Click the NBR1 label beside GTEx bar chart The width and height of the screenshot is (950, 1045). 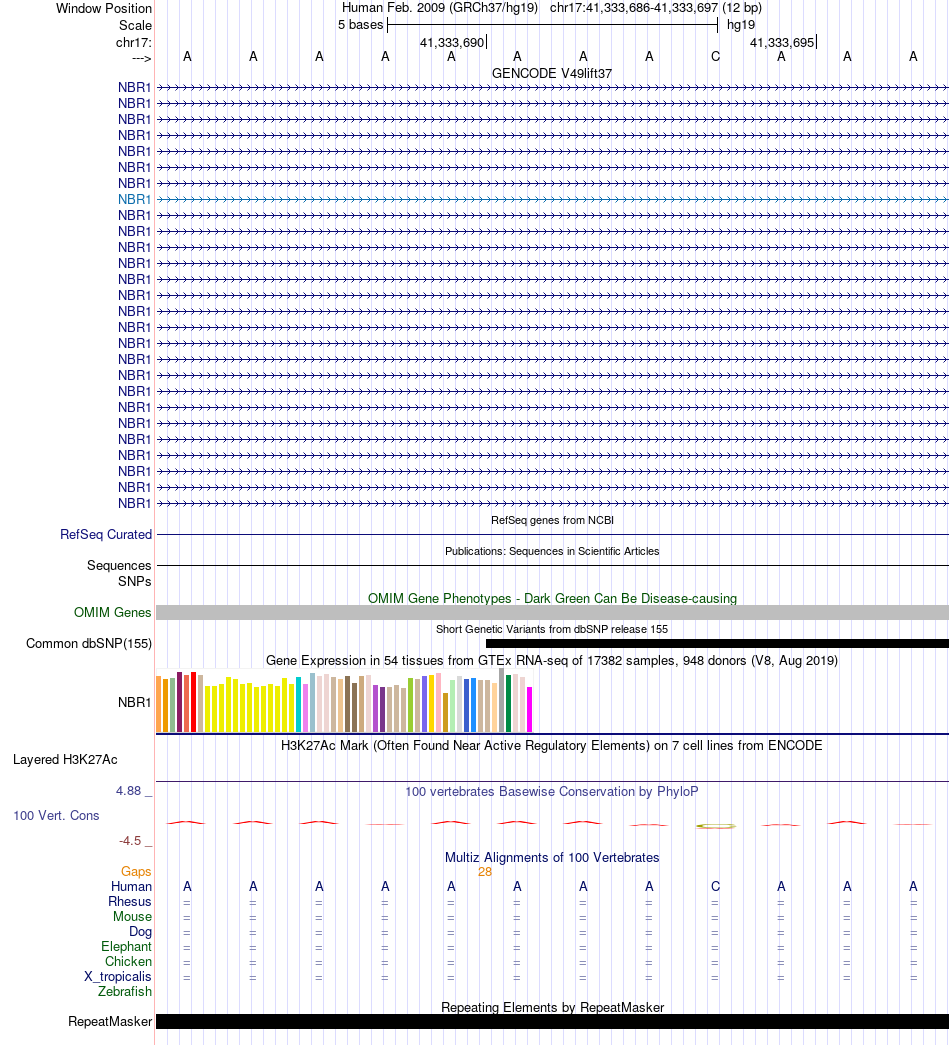134,702
